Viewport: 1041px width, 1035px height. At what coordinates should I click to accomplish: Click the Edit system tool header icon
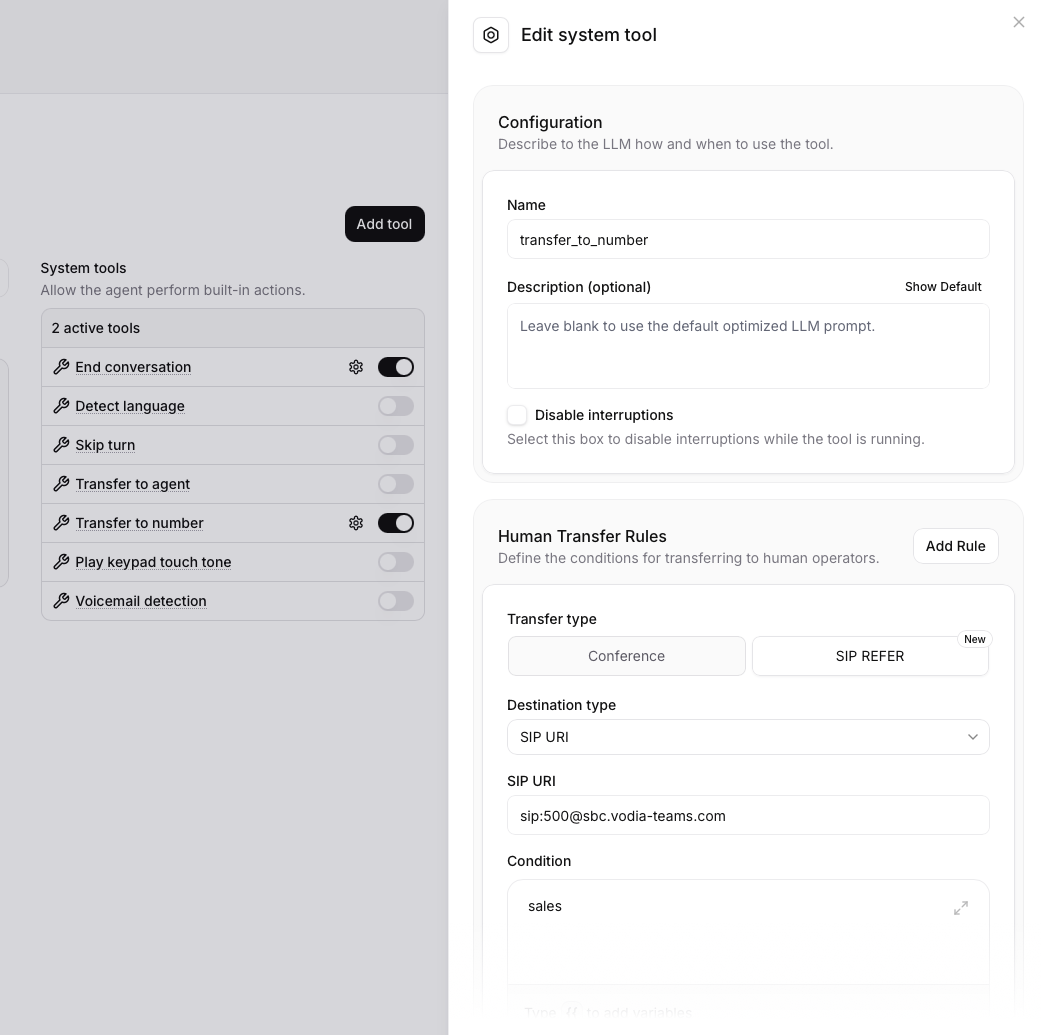[x=491, y=35]
